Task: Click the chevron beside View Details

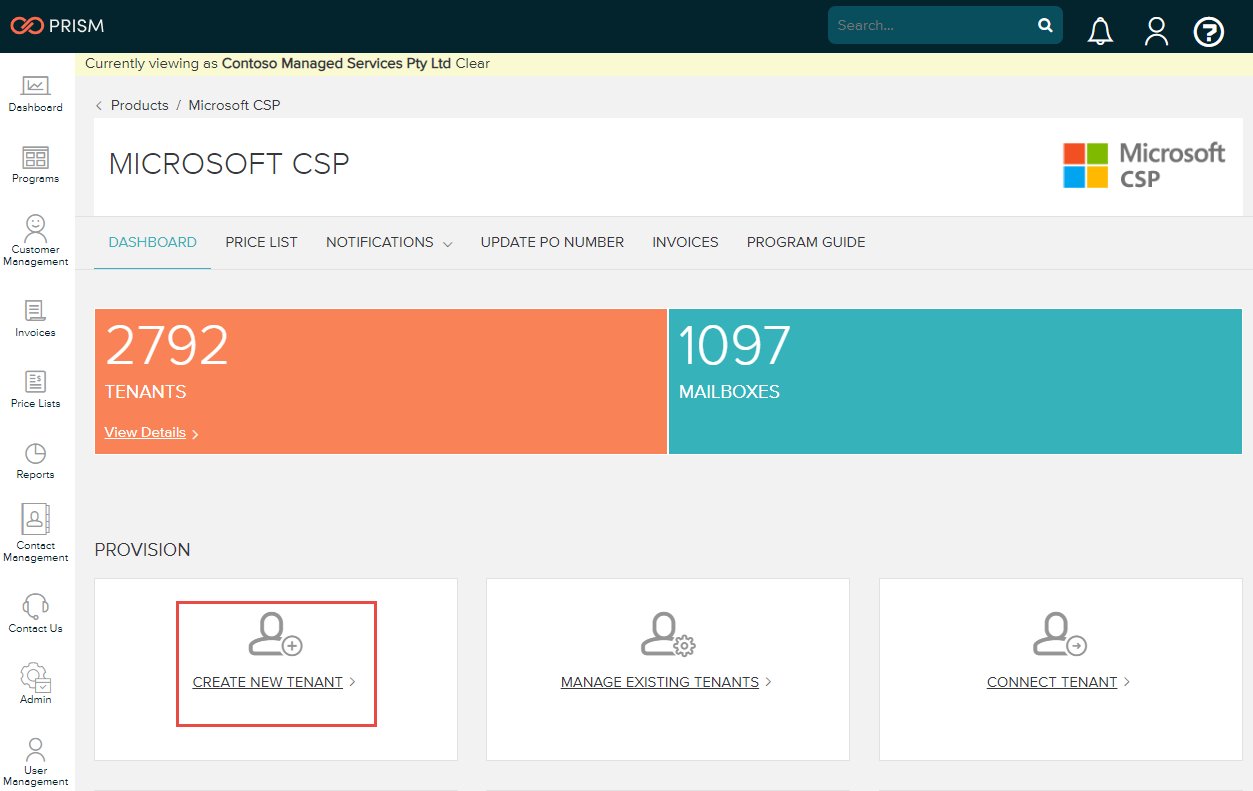Action: click(195, 434)
